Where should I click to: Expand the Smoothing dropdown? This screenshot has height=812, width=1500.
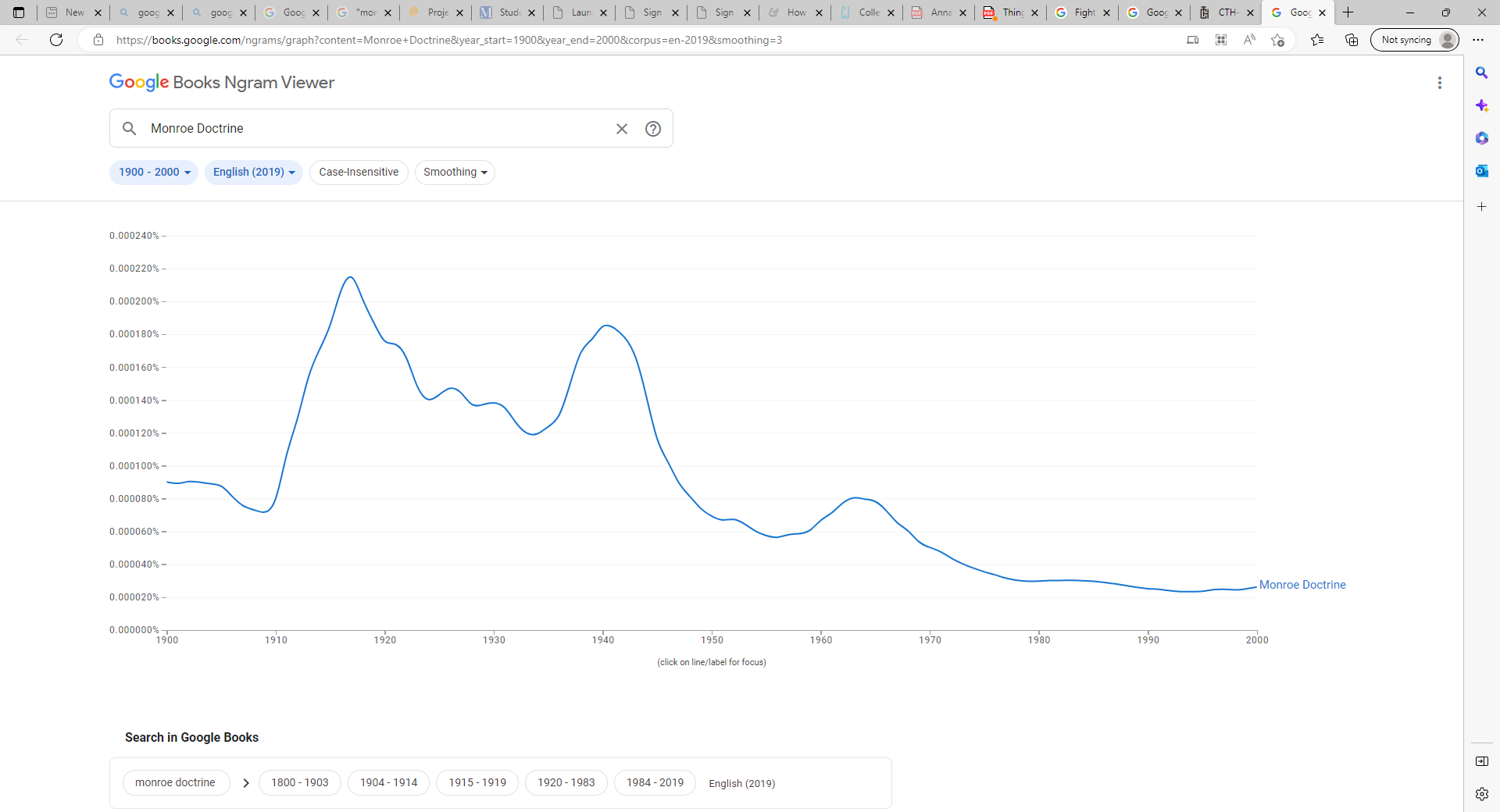[455, 173]
